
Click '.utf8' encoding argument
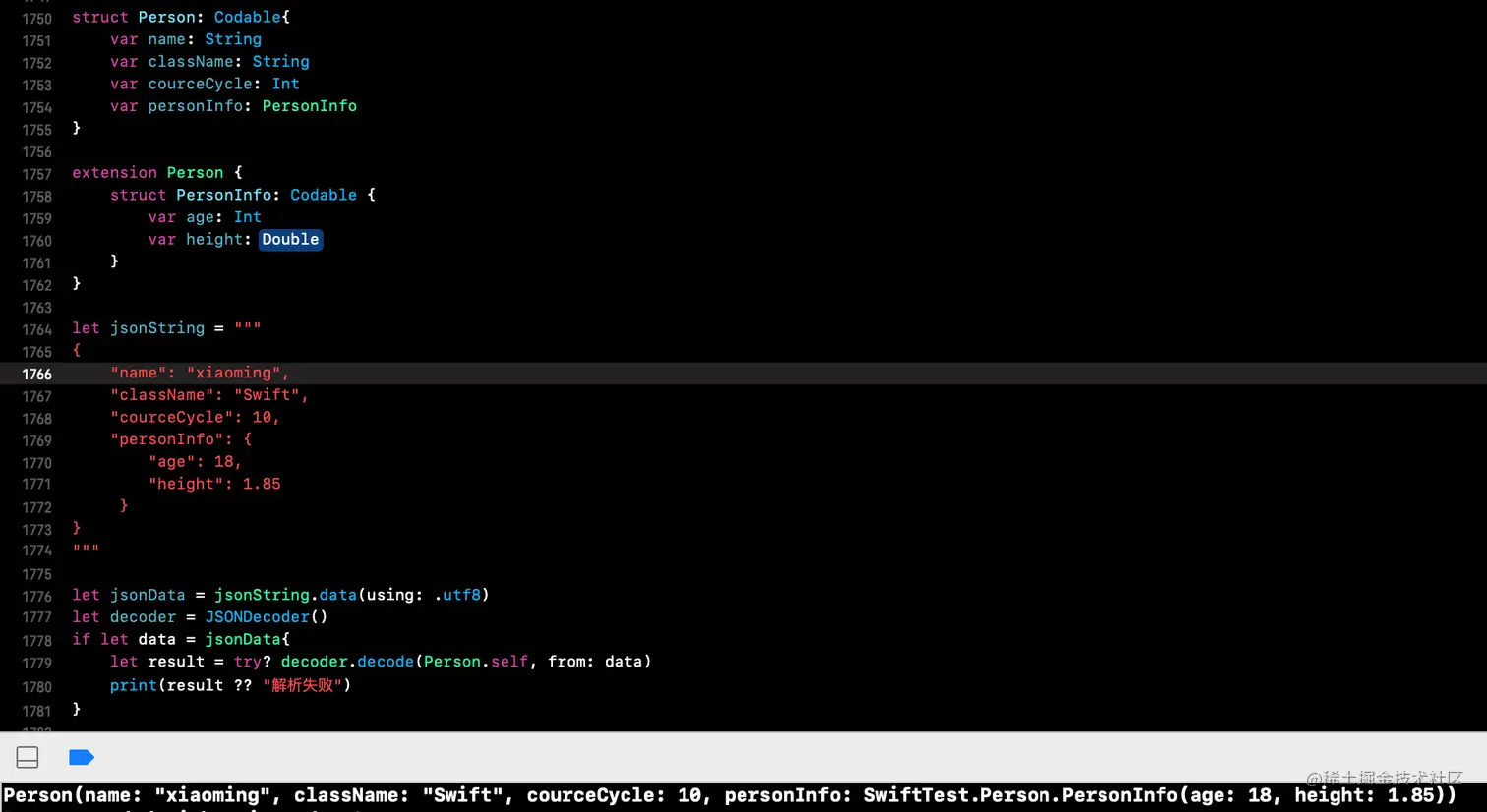click(x=457, y=595)
